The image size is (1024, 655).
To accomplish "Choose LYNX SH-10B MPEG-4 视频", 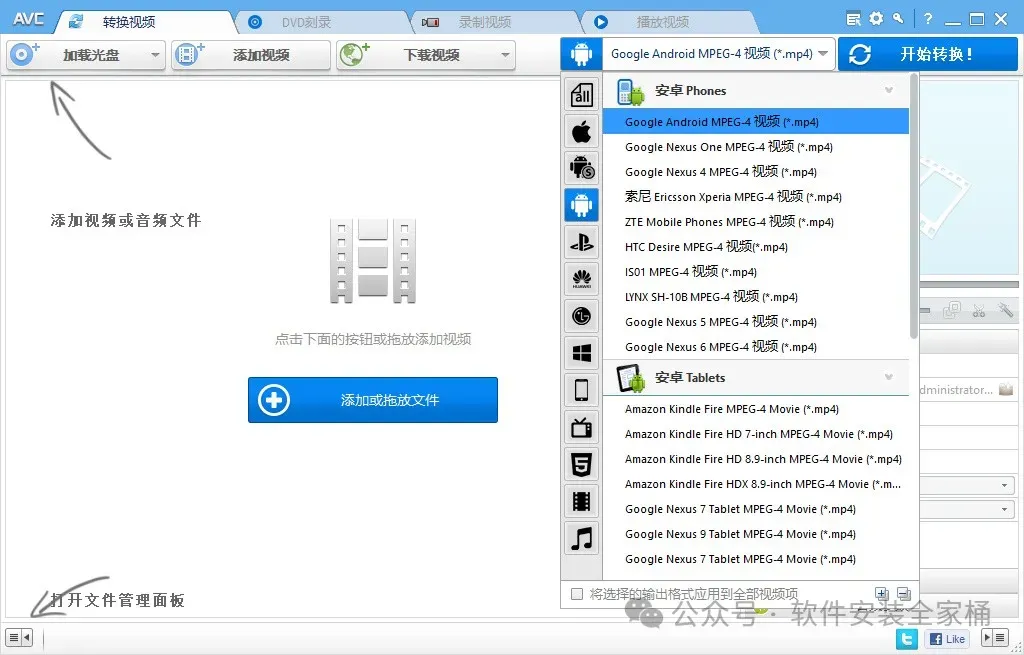I will (x=756, y=297).
